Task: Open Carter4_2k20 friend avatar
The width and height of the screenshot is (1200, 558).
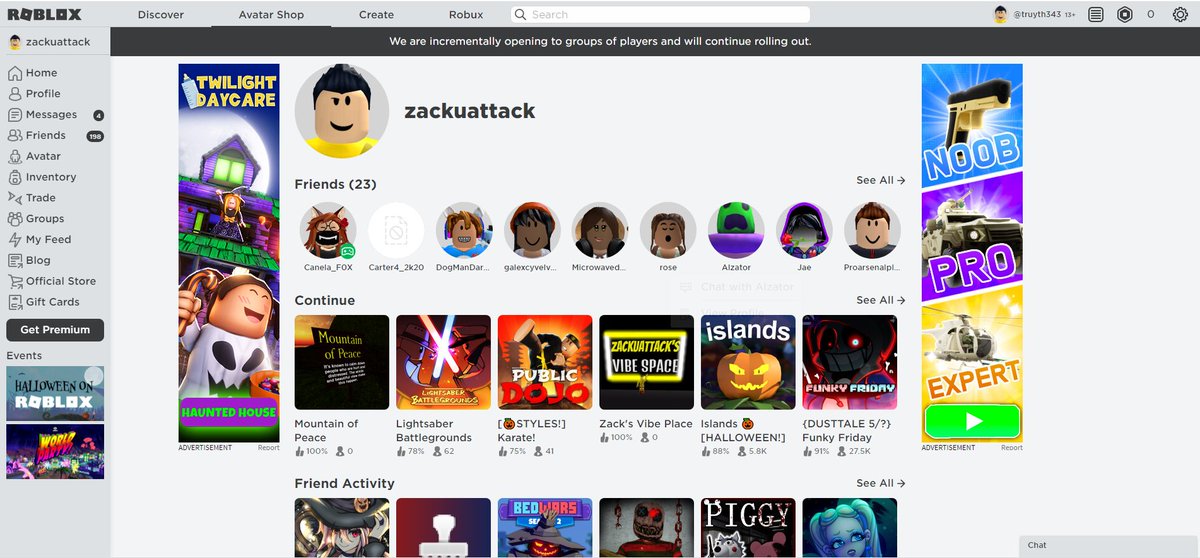Action: [x=396, y=231]
